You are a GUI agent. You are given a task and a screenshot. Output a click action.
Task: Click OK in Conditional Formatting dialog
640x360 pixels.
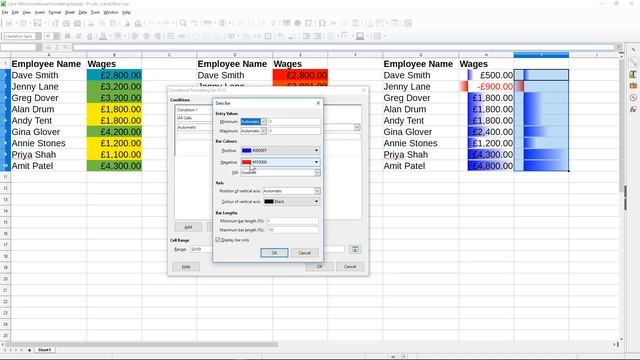(320, 267)
